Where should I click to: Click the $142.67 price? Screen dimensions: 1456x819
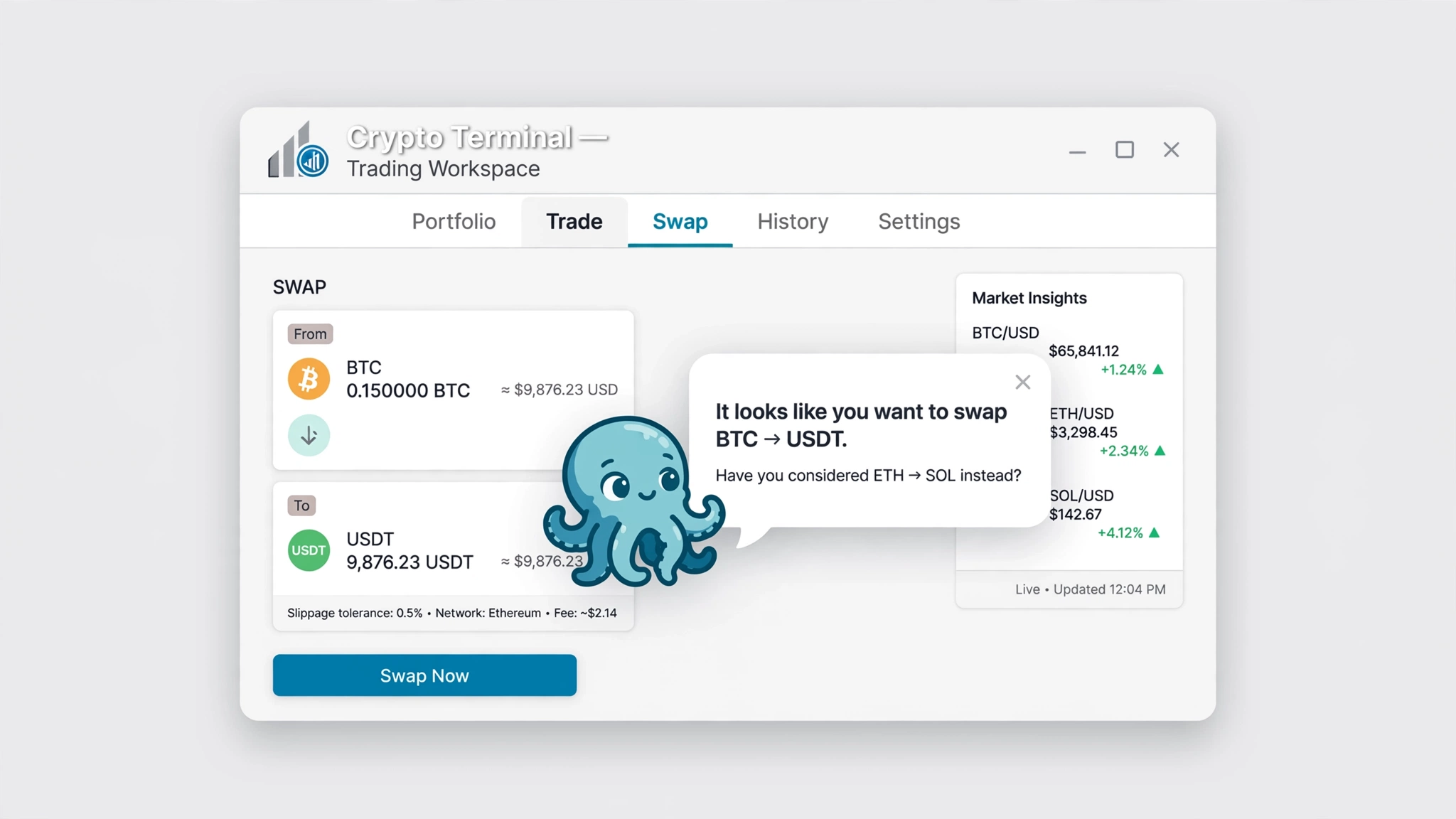1075,515
